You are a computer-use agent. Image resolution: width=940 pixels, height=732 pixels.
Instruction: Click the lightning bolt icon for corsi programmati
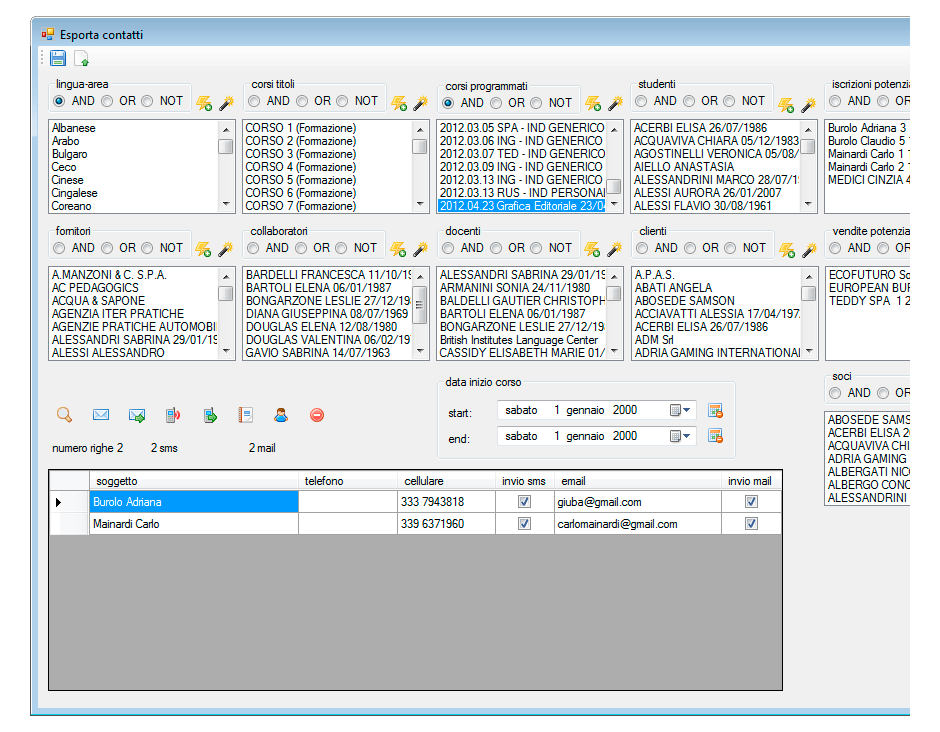tap(593, 103)
